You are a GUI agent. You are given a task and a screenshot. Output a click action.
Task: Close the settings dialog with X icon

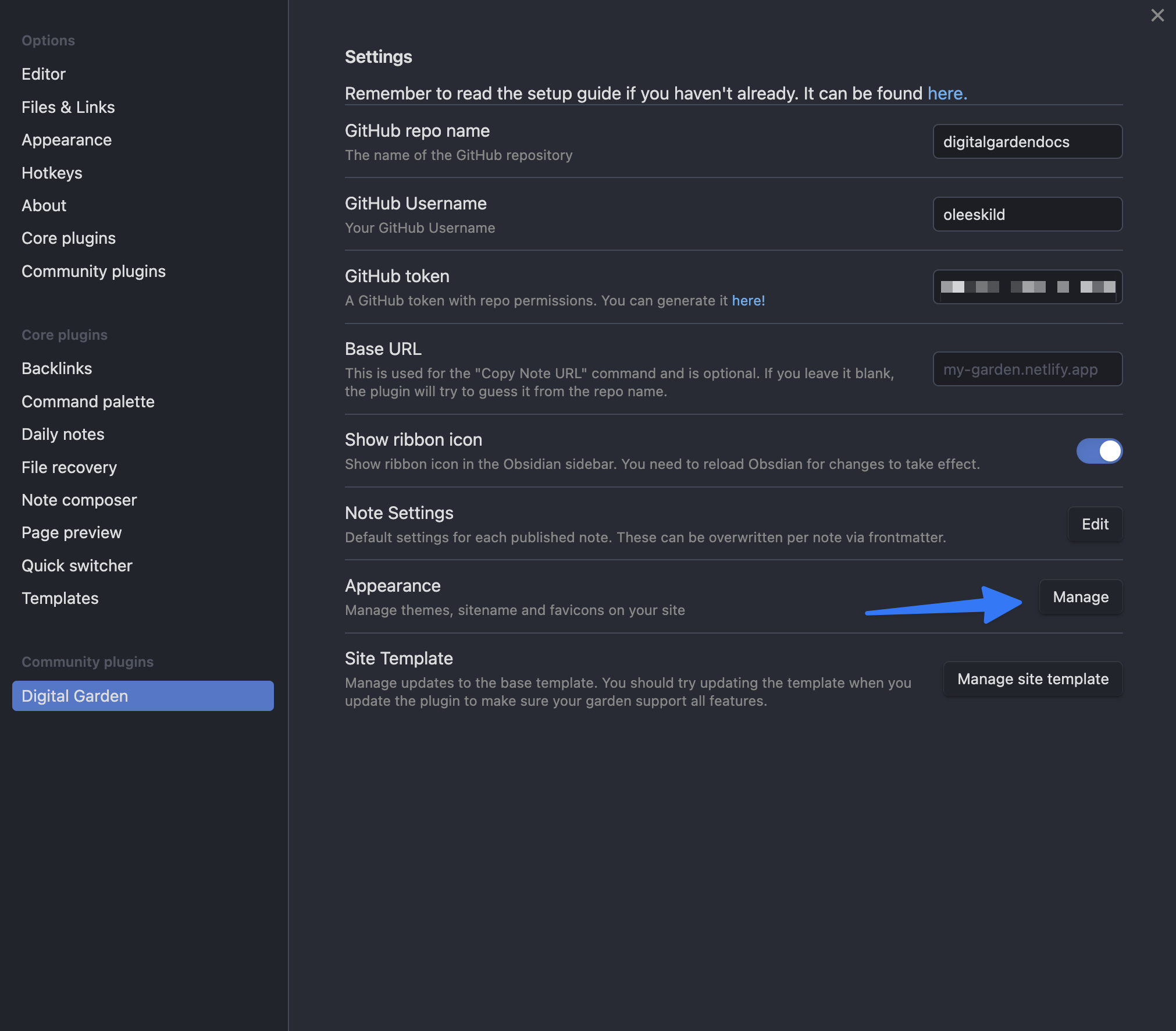[1157, 16]
